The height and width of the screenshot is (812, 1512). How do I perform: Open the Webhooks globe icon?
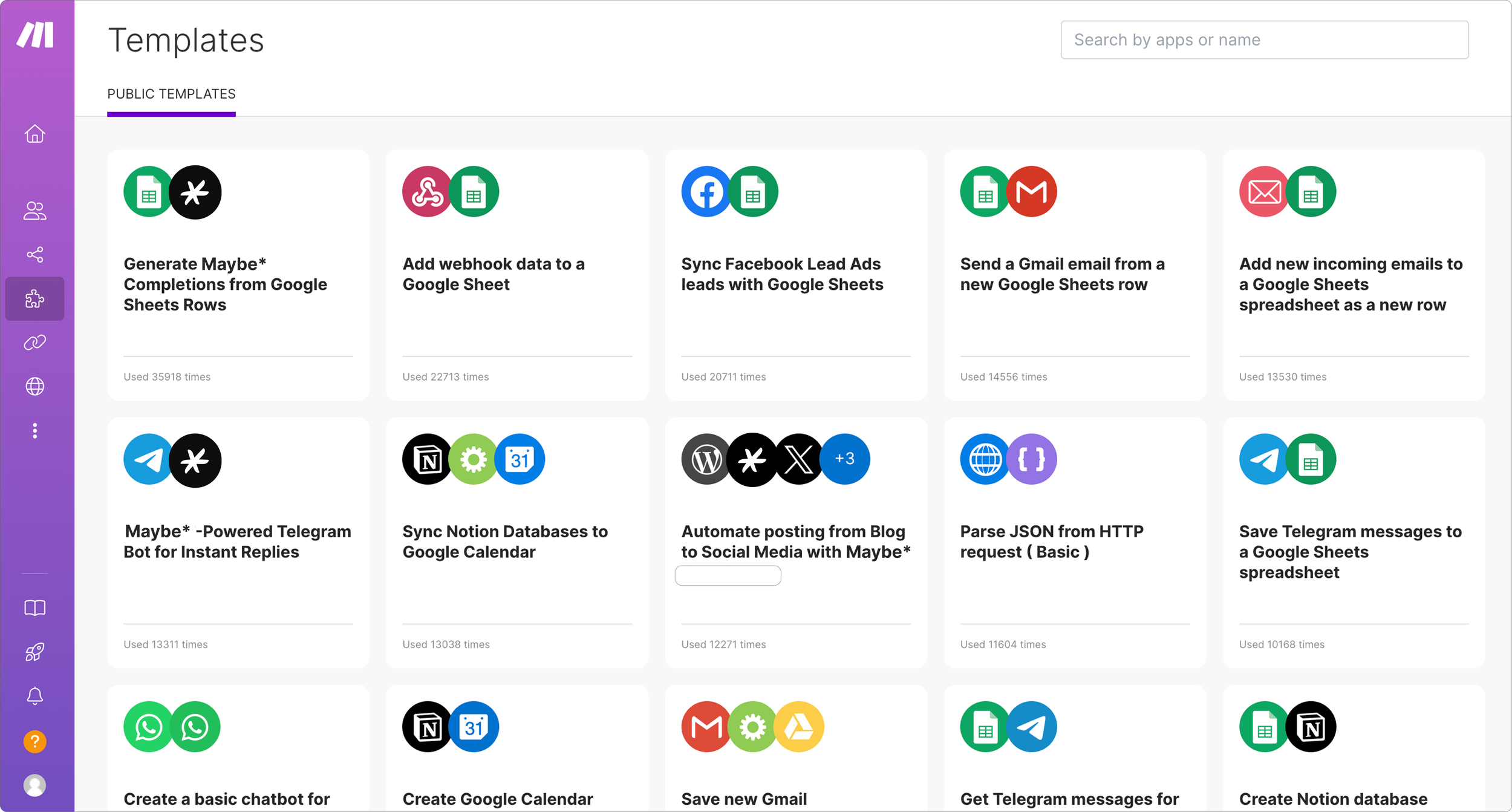tap(35, 386)
